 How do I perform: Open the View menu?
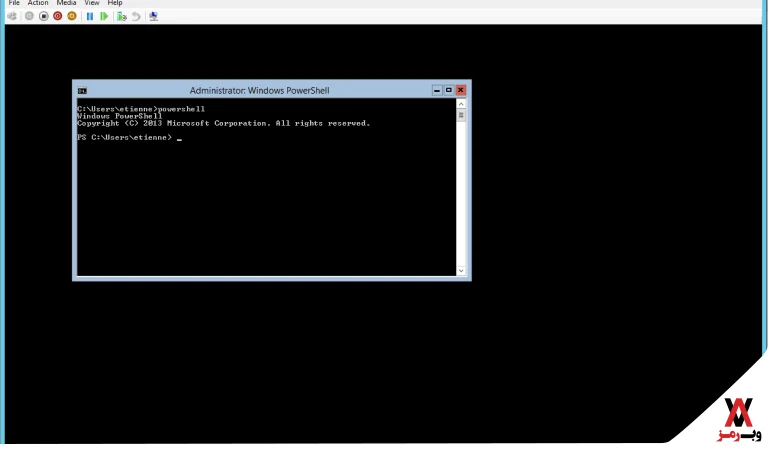(x=92, y=3)
